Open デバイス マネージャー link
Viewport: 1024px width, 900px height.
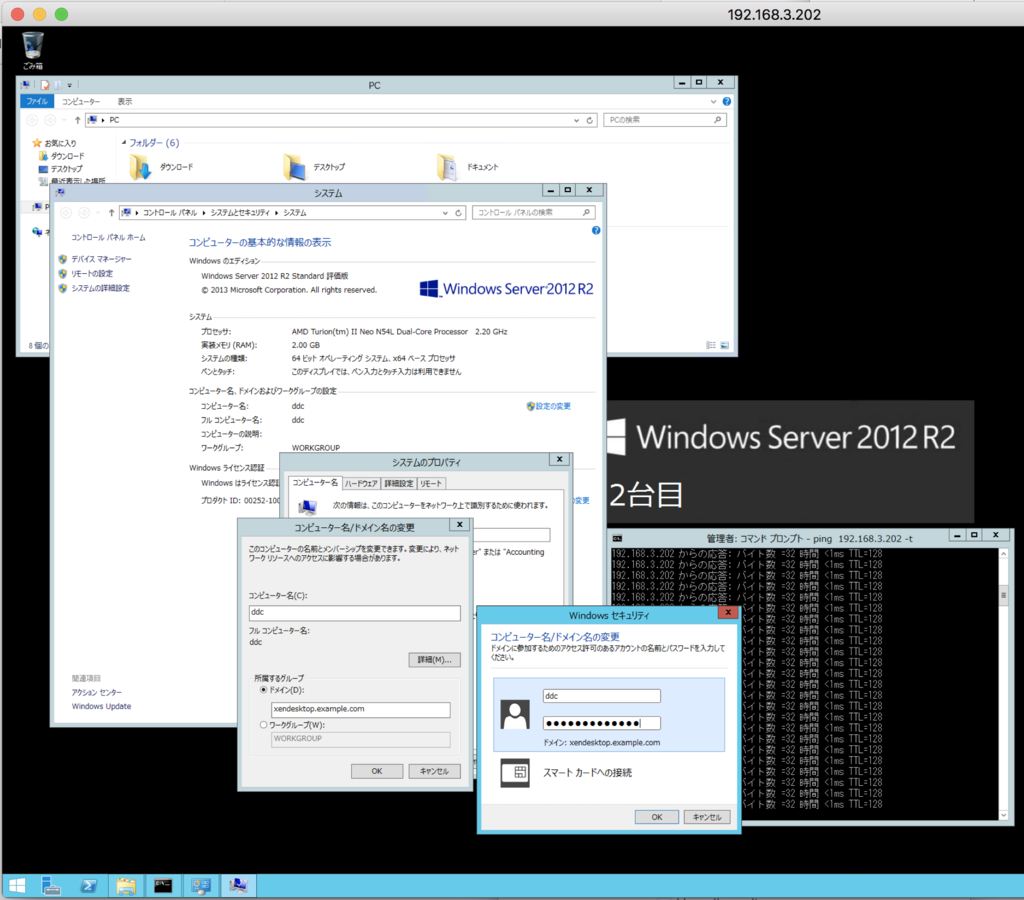[x=101, y=259]
